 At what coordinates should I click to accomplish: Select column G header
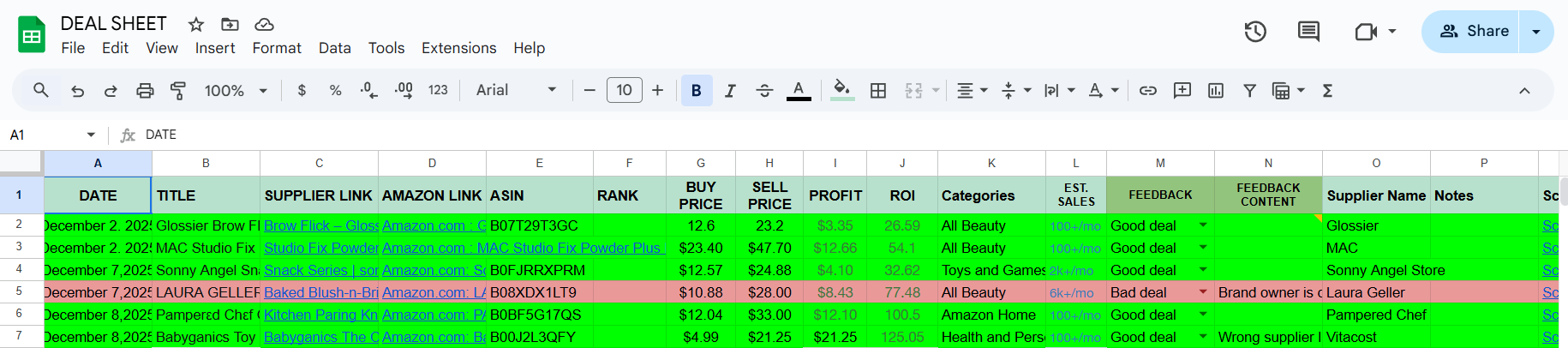(x=701, y=163)
